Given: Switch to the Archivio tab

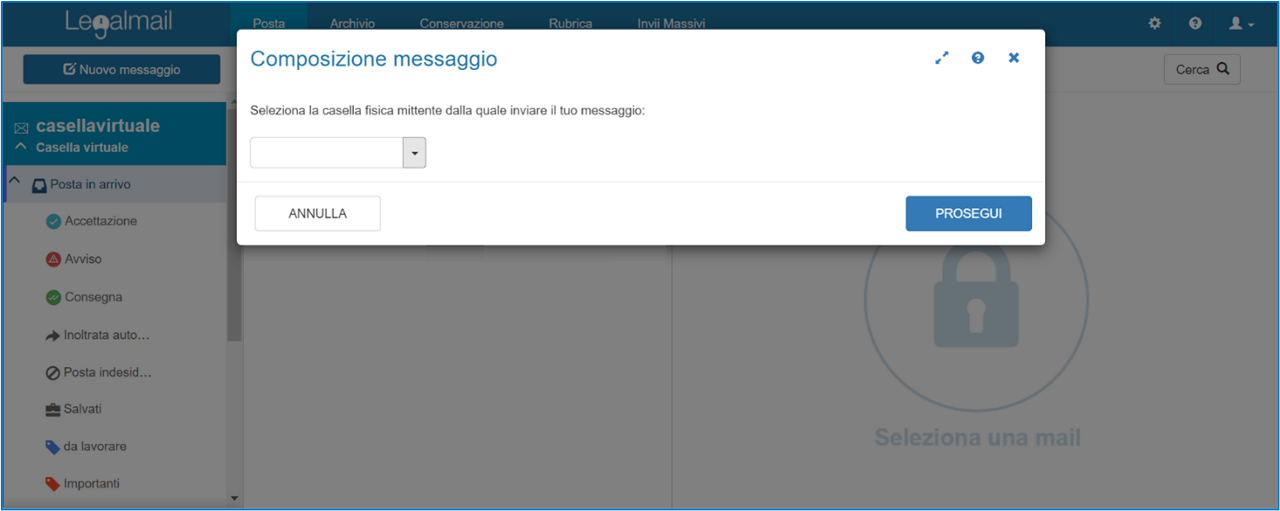Looking at the screenshot, I should (352, 23).
